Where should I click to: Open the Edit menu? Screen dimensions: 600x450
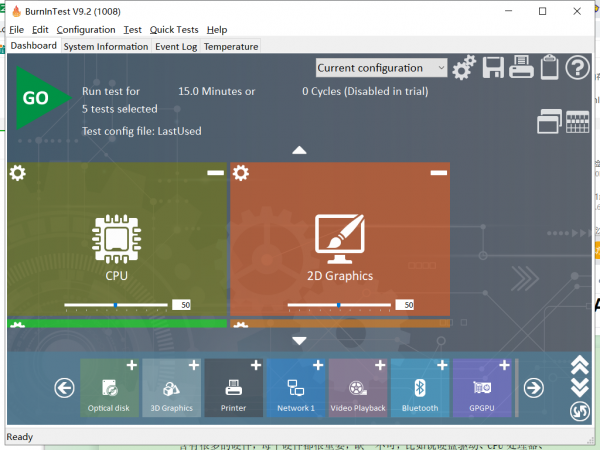40,30
